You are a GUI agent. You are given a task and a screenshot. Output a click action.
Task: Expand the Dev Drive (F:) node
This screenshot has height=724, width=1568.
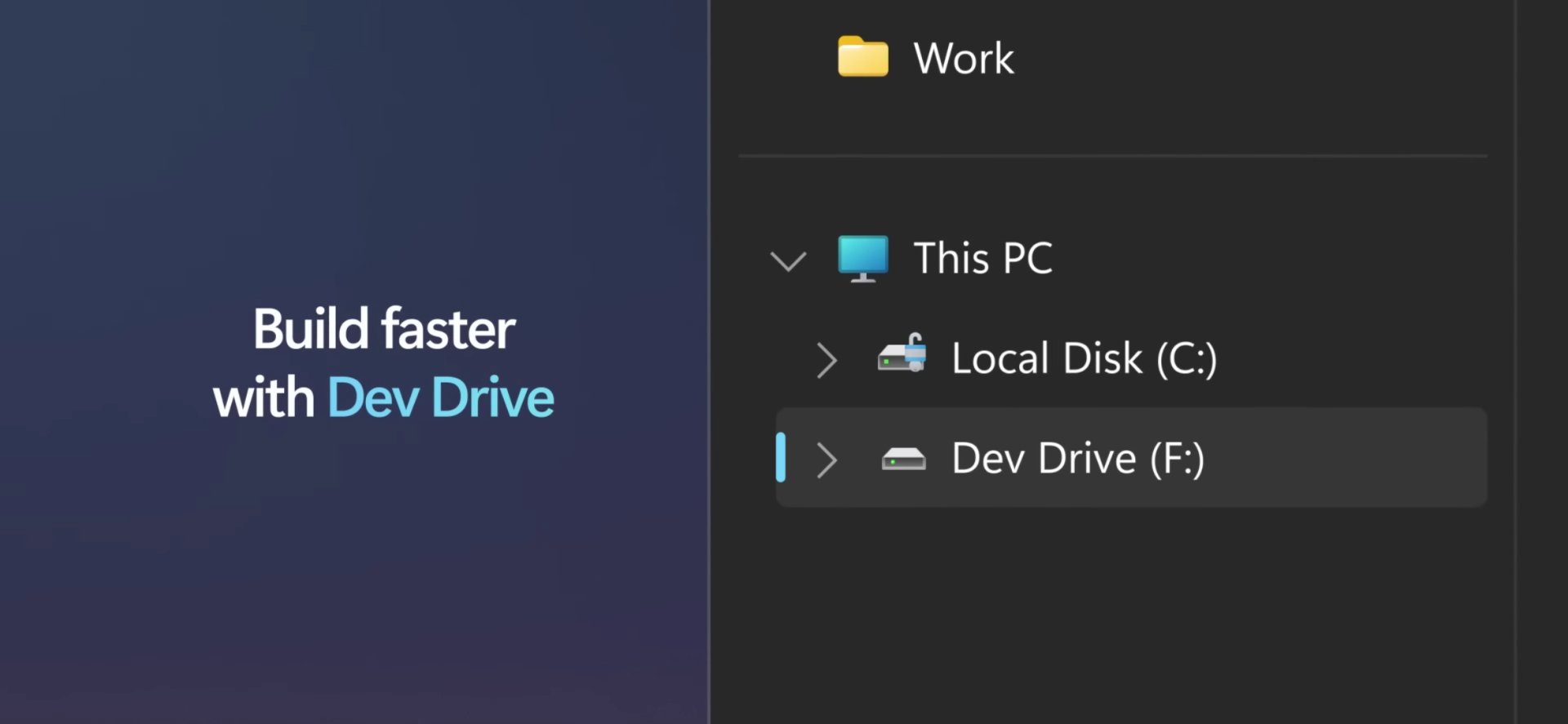click(826, 460)
